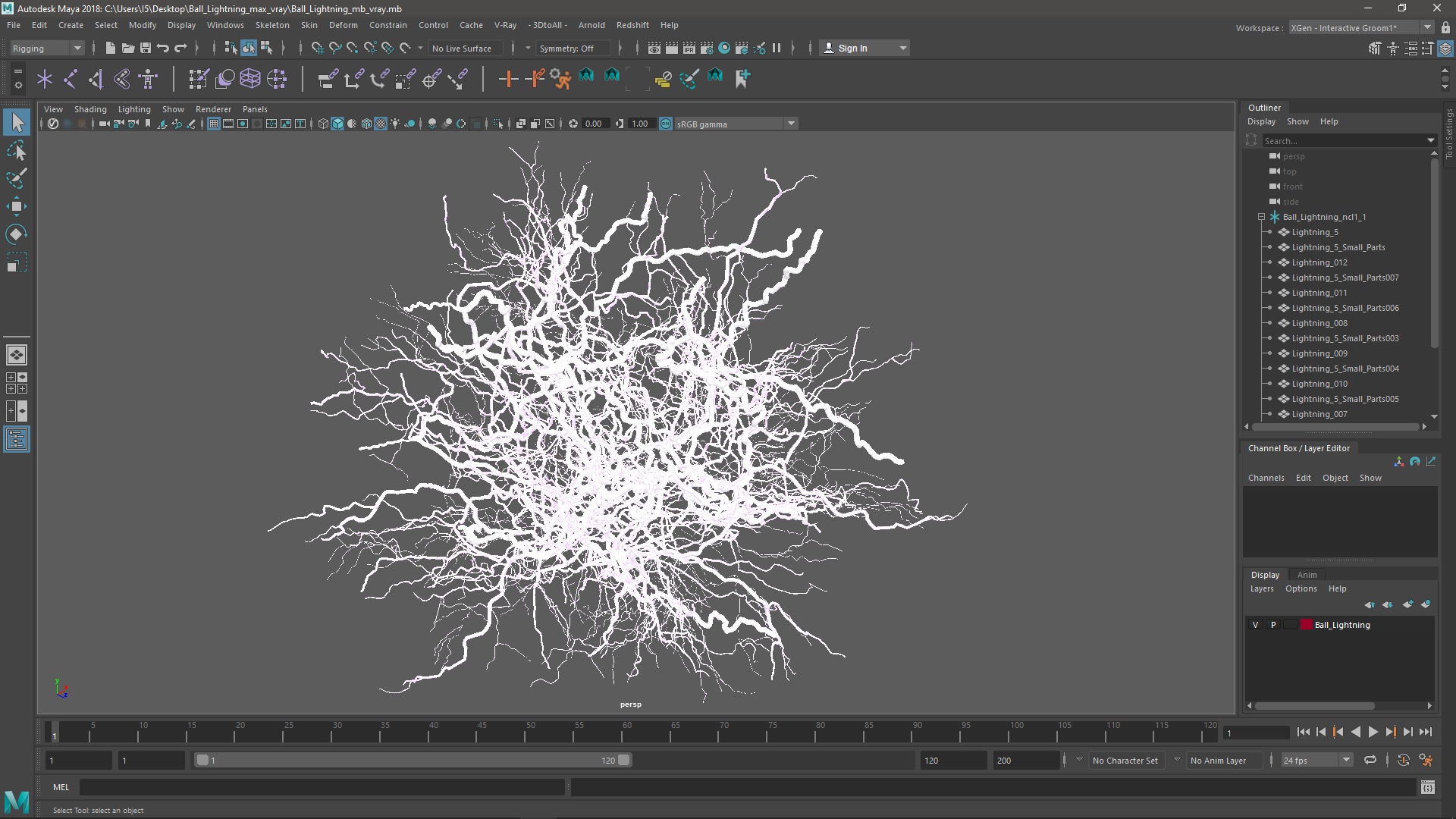Click the Undo arrow icon
Image resolution: width=1456 pixels, height=819 pixels.
coord(163,48)
